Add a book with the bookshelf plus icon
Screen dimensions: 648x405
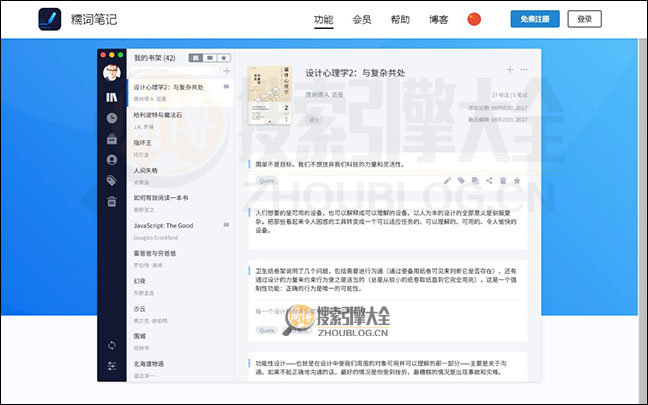pos(227,71)
